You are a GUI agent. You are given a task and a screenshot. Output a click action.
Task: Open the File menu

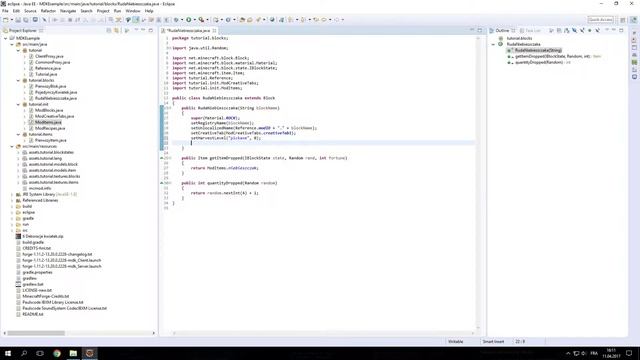[5, 11]
